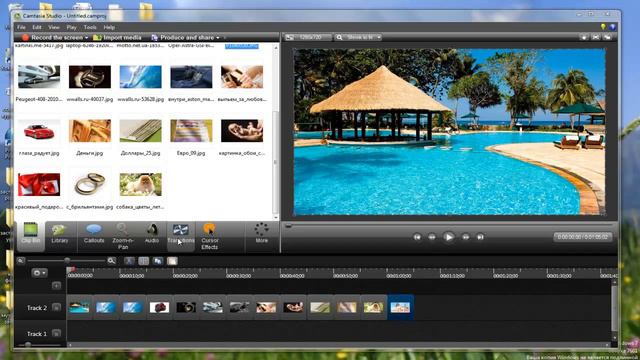The width and height of the screenshot is (640, 360).
Task: Click the blue help icon in menu bar
Action: click(612, 27)
